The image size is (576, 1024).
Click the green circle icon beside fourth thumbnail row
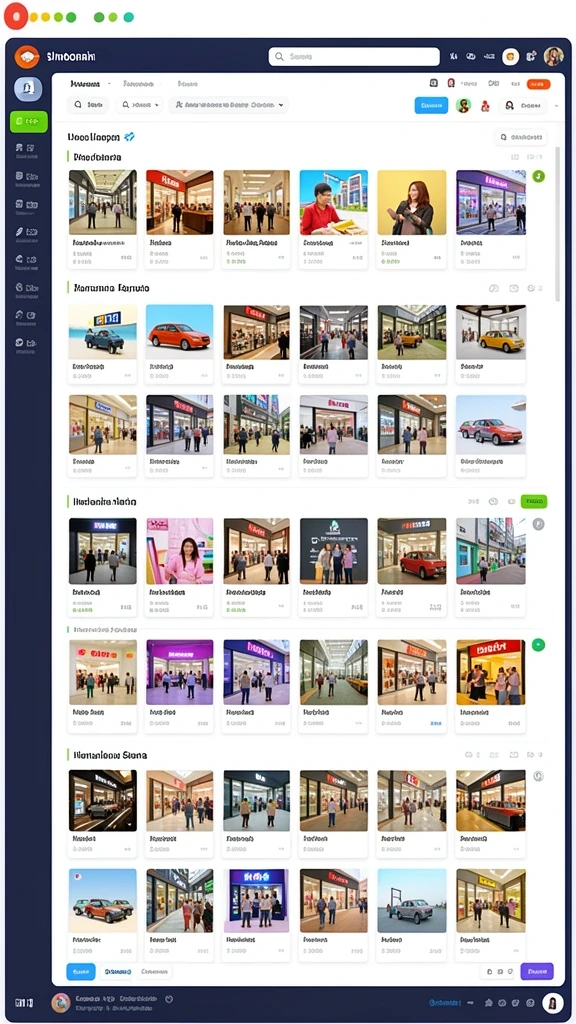539,645
